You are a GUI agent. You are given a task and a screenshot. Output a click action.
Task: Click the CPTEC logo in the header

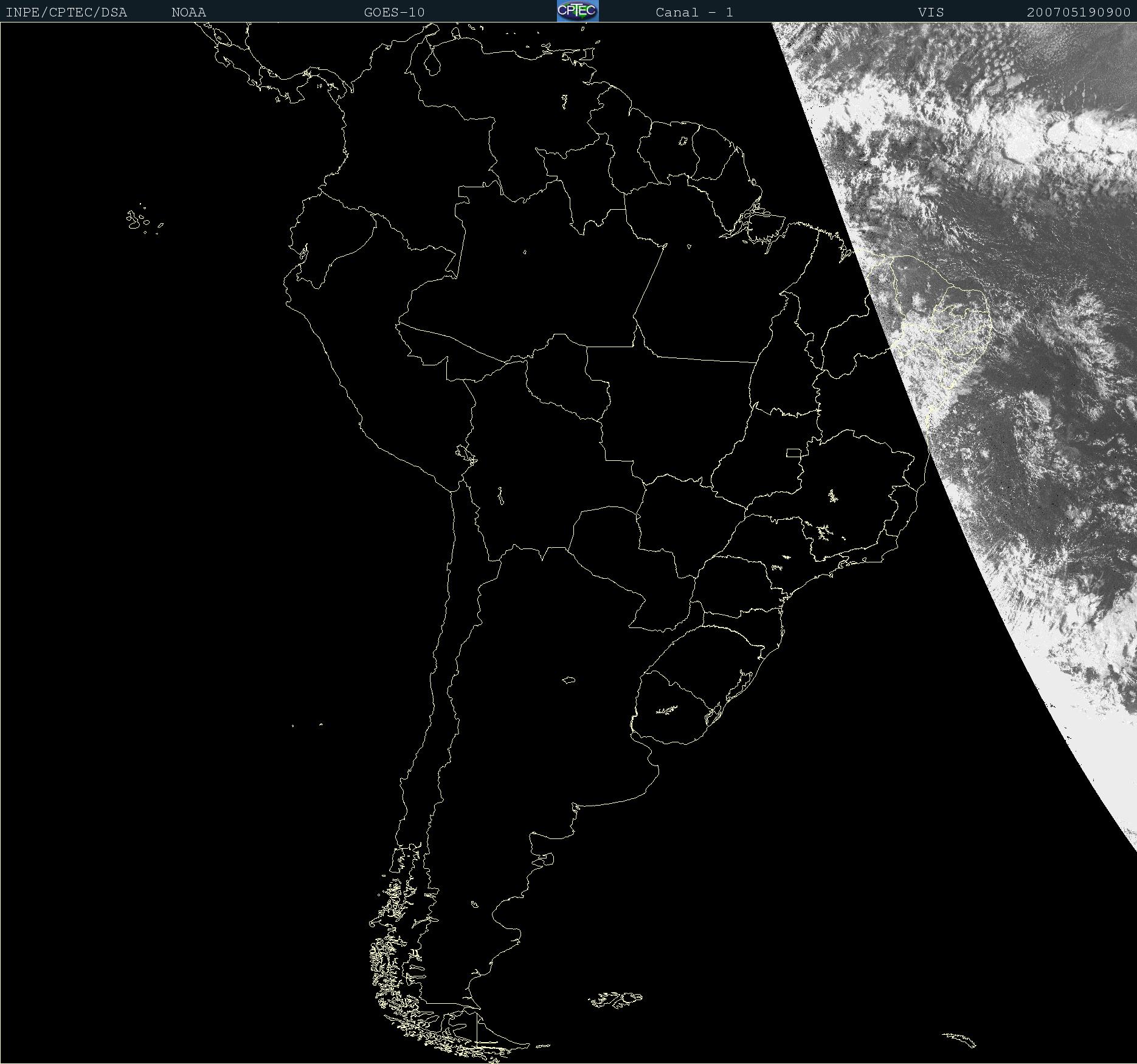coord(578,11)
